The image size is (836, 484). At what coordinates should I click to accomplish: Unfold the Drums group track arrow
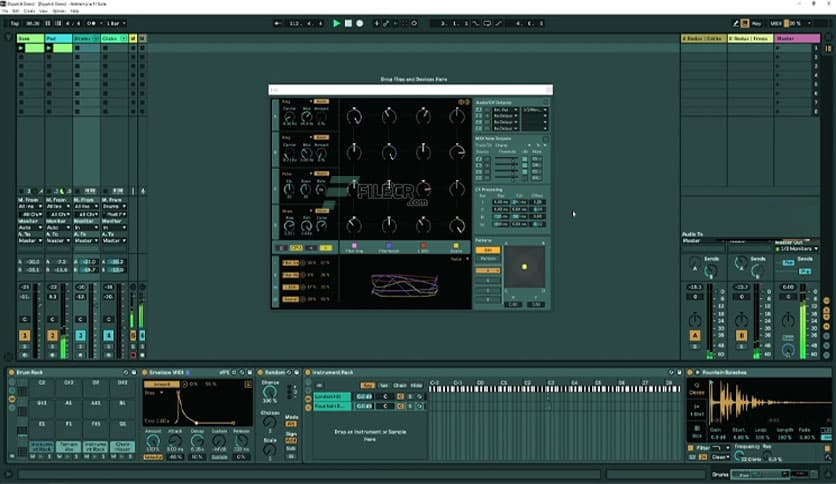(95, 38)
